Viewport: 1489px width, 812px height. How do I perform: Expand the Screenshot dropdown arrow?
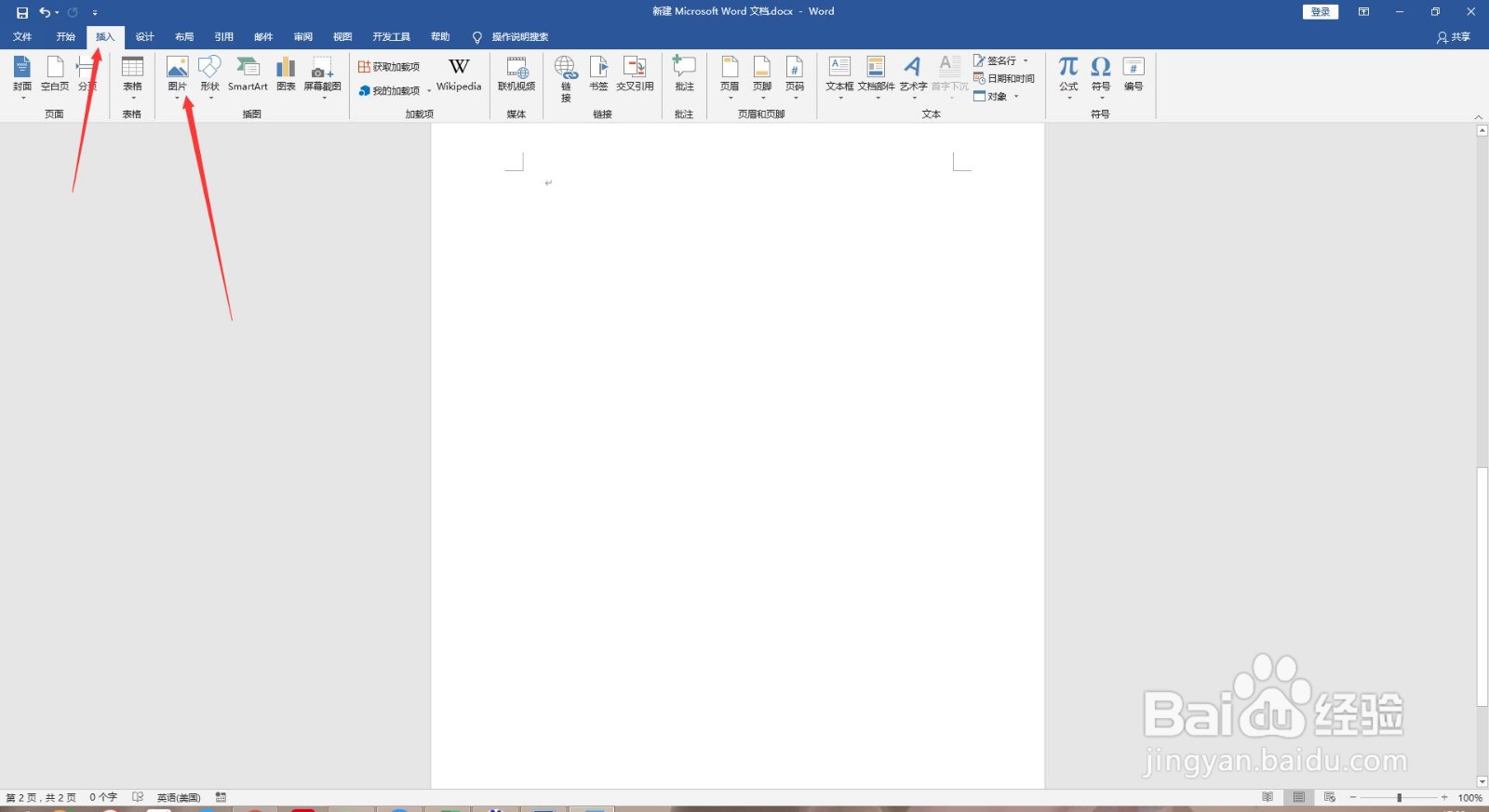coord(324,98)
